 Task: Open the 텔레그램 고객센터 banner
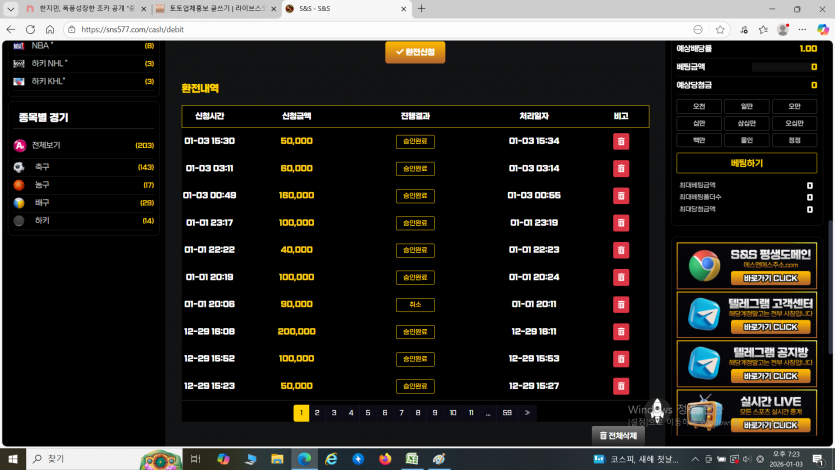pos(748,314)
